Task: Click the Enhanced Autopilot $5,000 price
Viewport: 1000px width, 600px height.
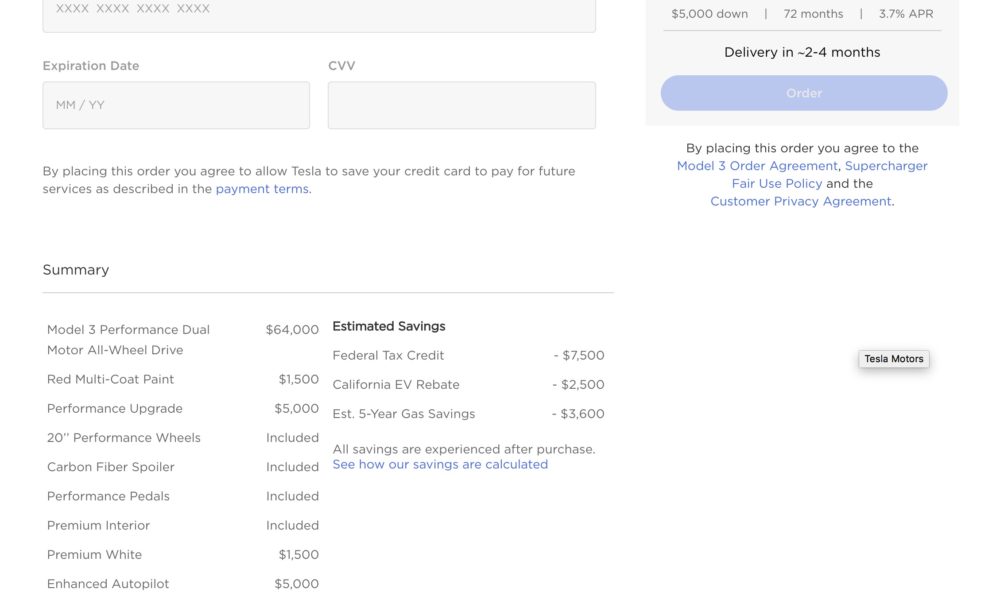Action: [297, 584]
